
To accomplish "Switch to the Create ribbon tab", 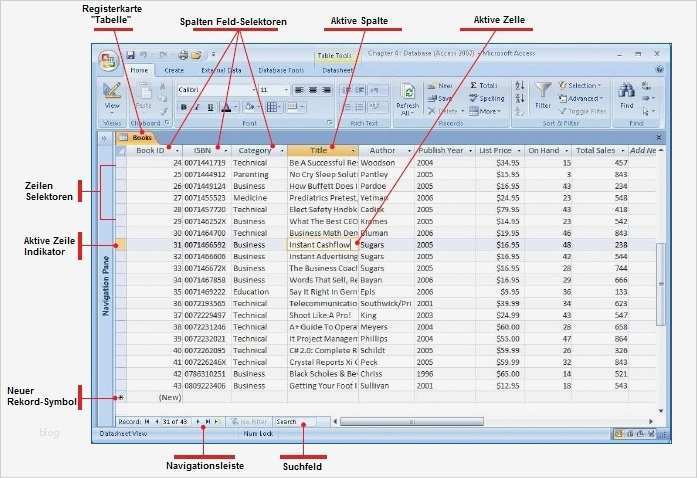I will point(173,71).
